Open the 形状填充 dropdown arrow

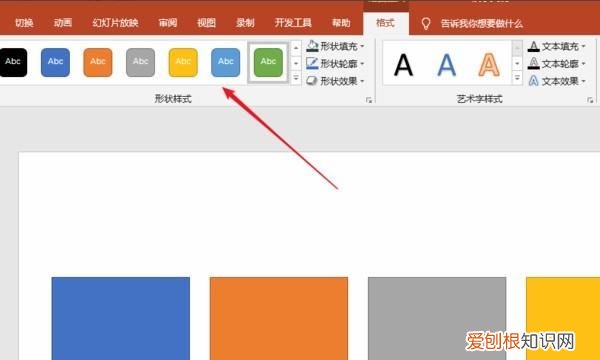coord(362,47)
